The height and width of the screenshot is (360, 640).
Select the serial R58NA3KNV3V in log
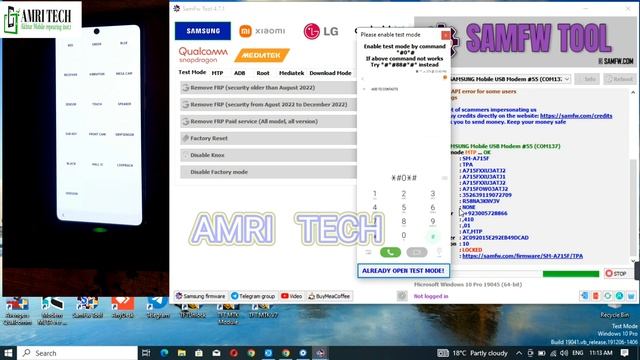(x=481, y=201)
